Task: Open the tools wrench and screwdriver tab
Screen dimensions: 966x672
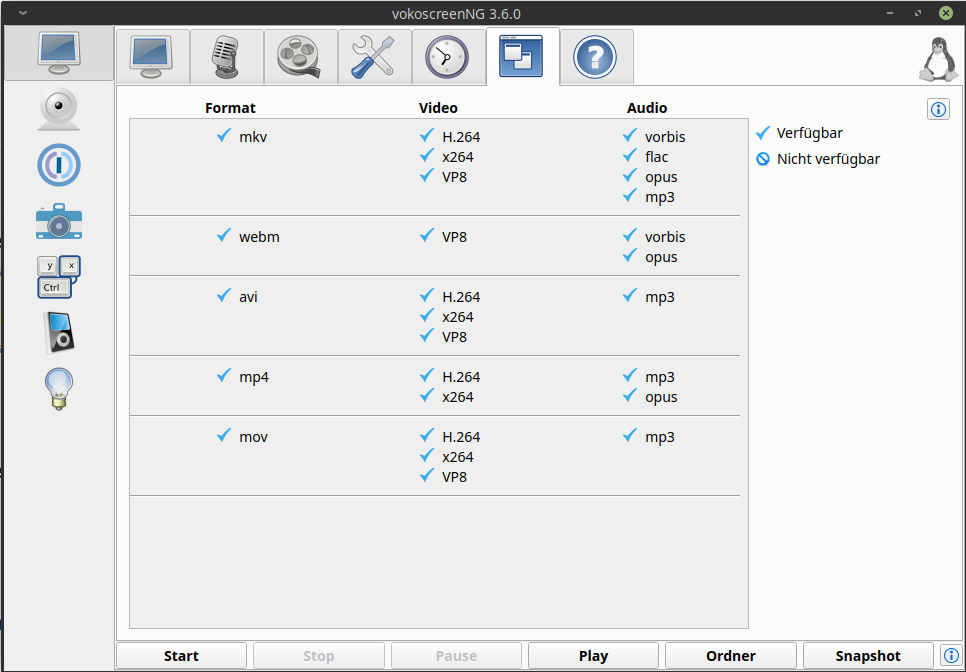Action: tap(375, 57)
